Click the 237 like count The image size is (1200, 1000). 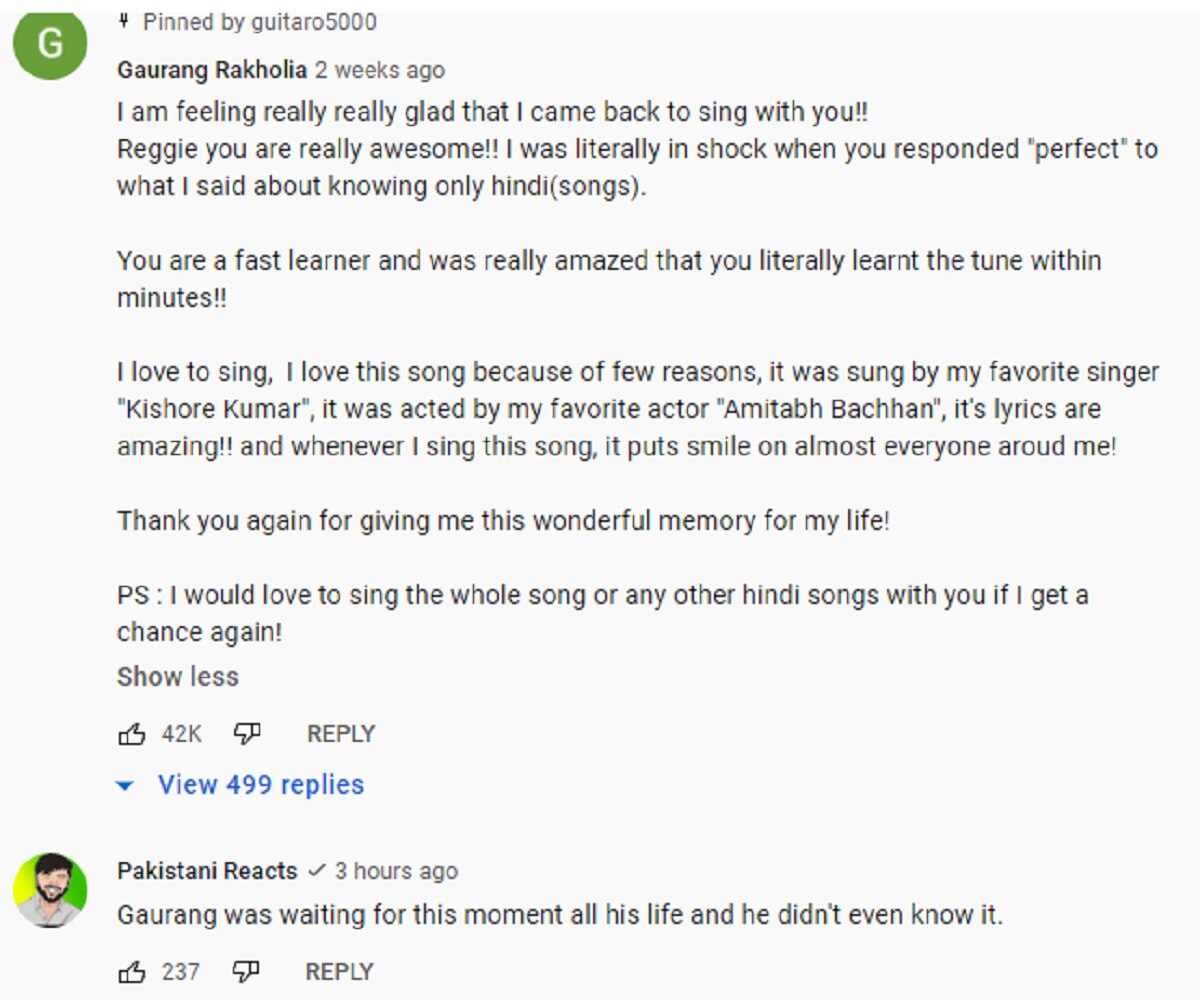pos(181,971)
